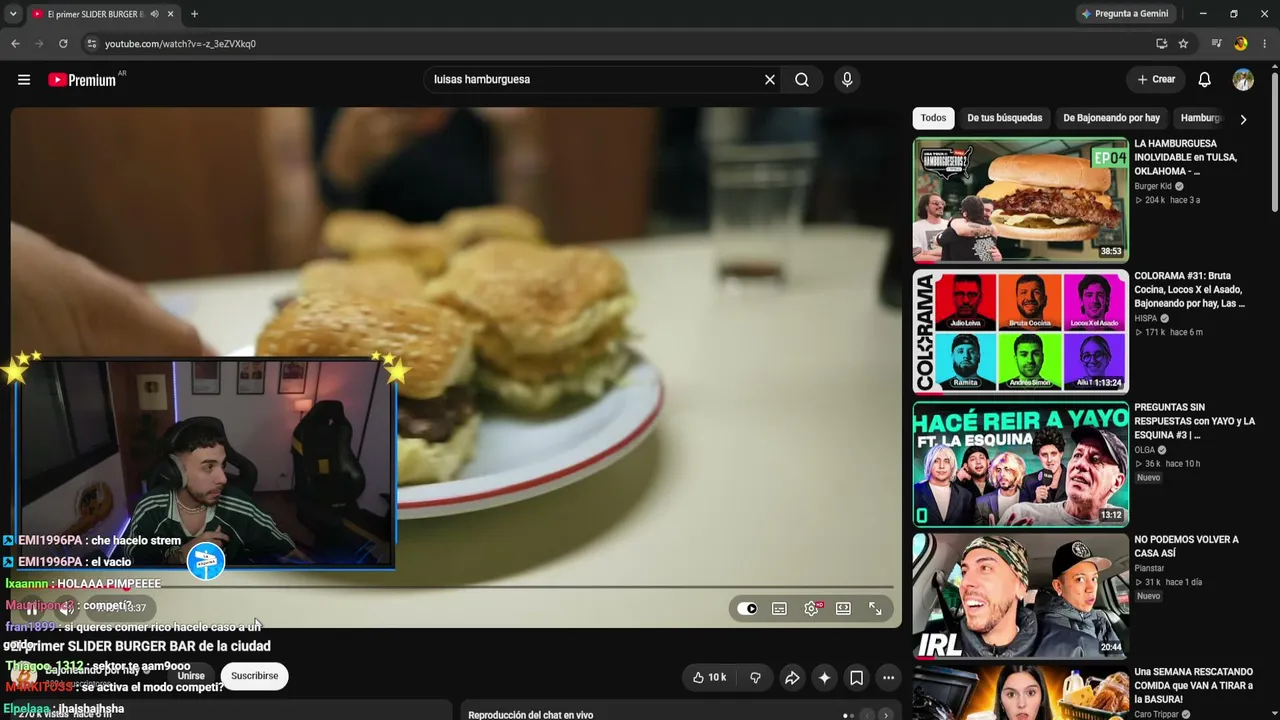Toggle subtitles in the video player

point(779,608)
